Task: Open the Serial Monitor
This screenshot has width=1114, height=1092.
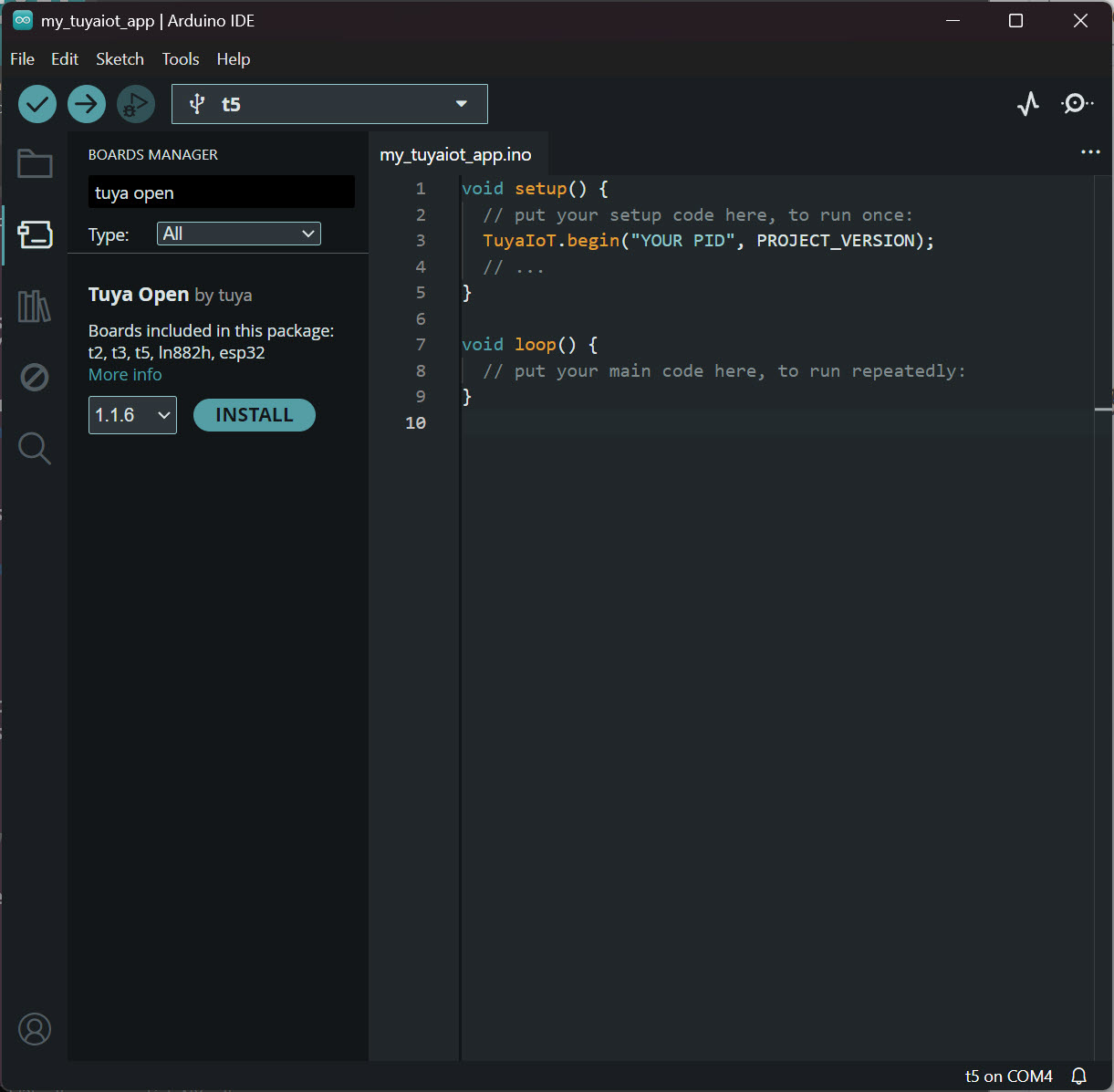Action: 1077,103
